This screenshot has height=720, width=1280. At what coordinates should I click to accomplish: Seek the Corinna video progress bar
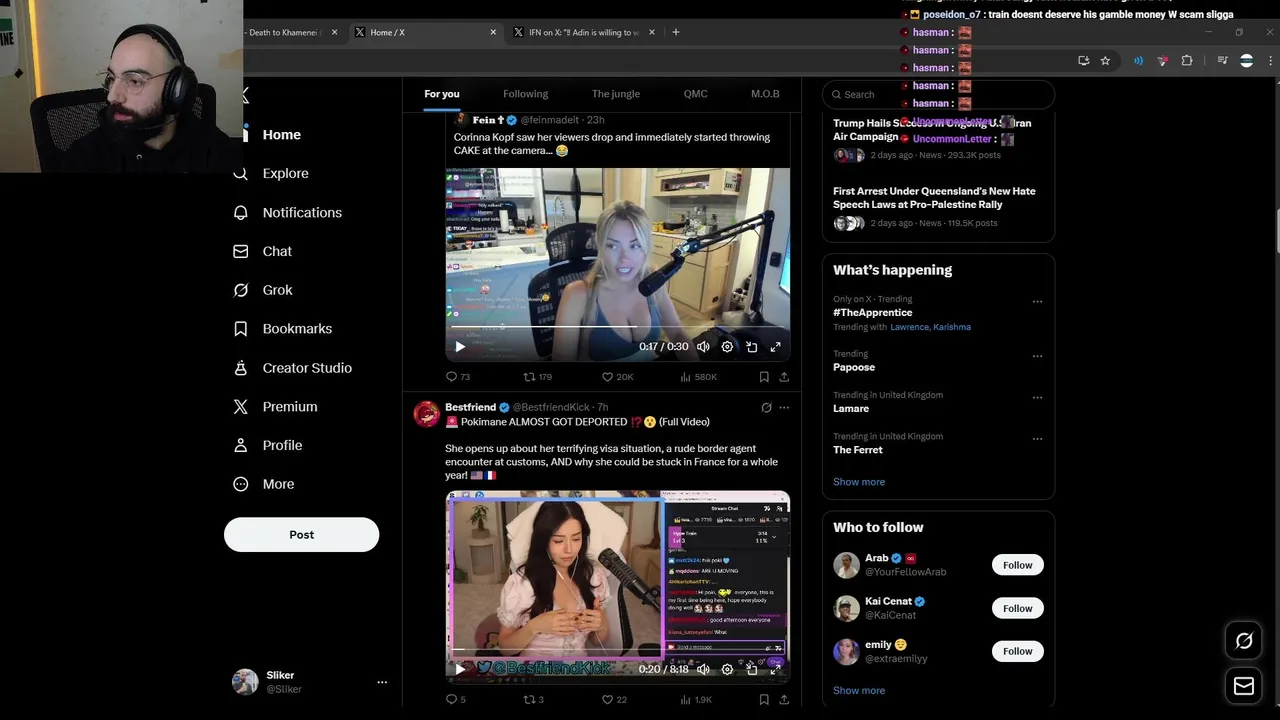tap(617, 327)
